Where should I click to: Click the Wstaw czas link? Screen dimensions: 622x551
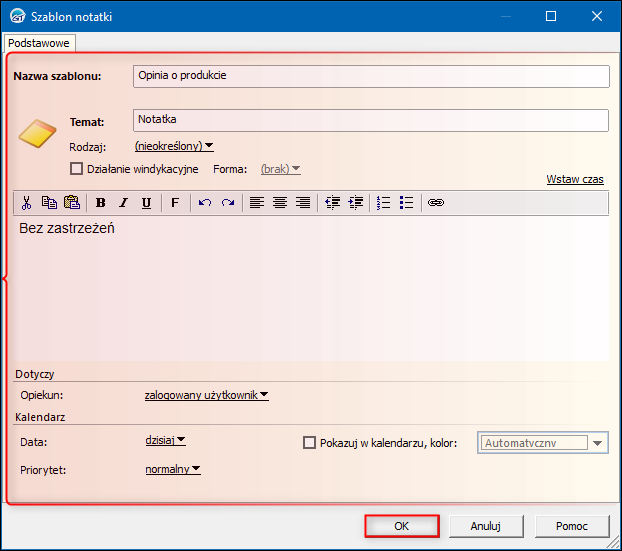pos(575,179)
